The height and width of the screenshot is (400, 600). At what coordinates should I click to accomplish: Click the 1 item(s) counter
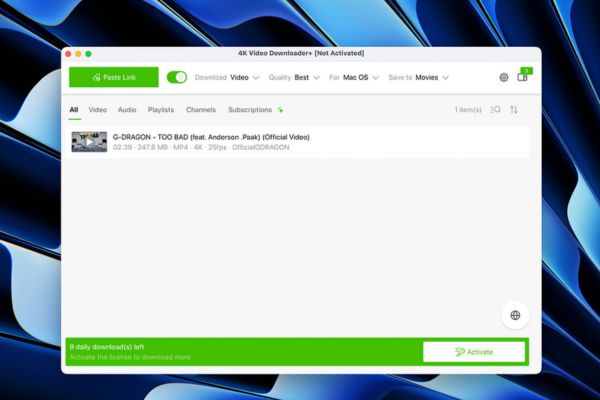(468, 110)
